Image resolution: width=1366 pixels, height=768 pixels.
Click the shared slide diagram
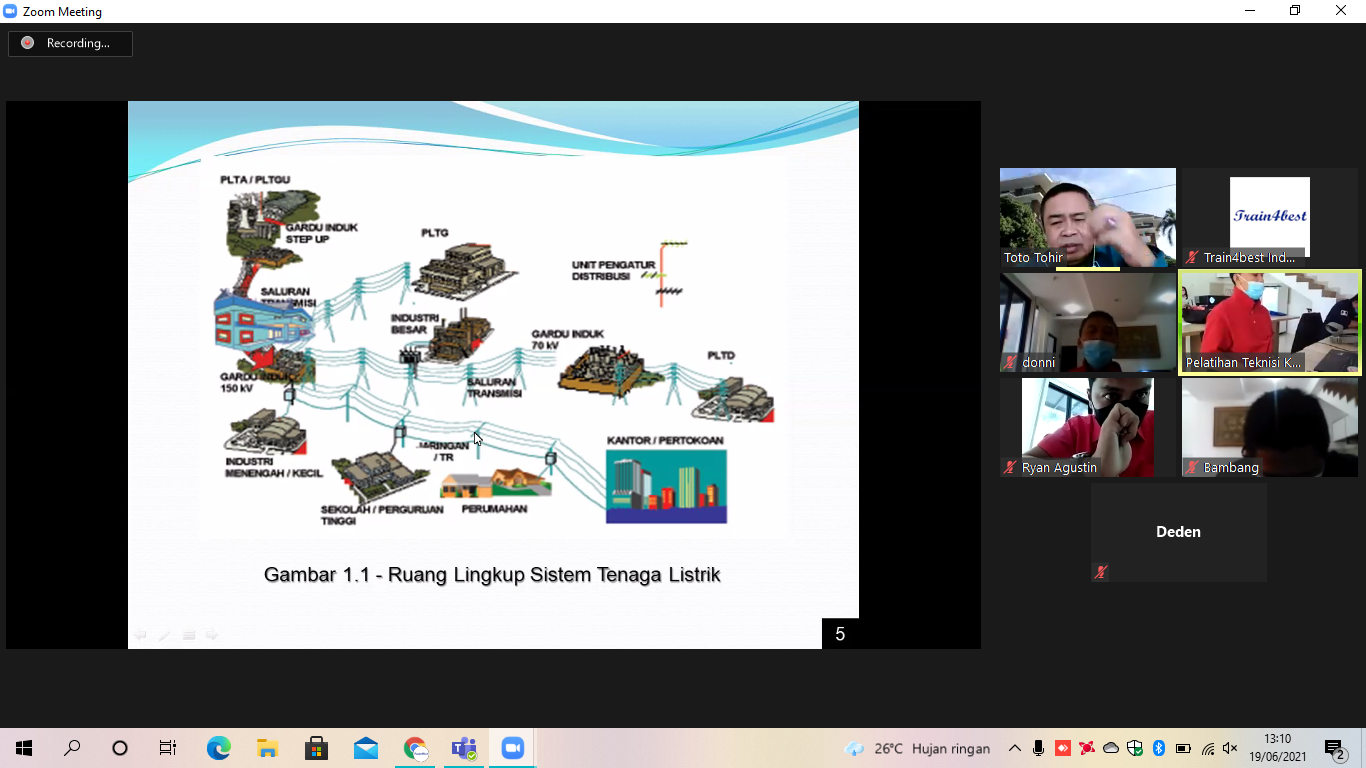coord(493,350)
